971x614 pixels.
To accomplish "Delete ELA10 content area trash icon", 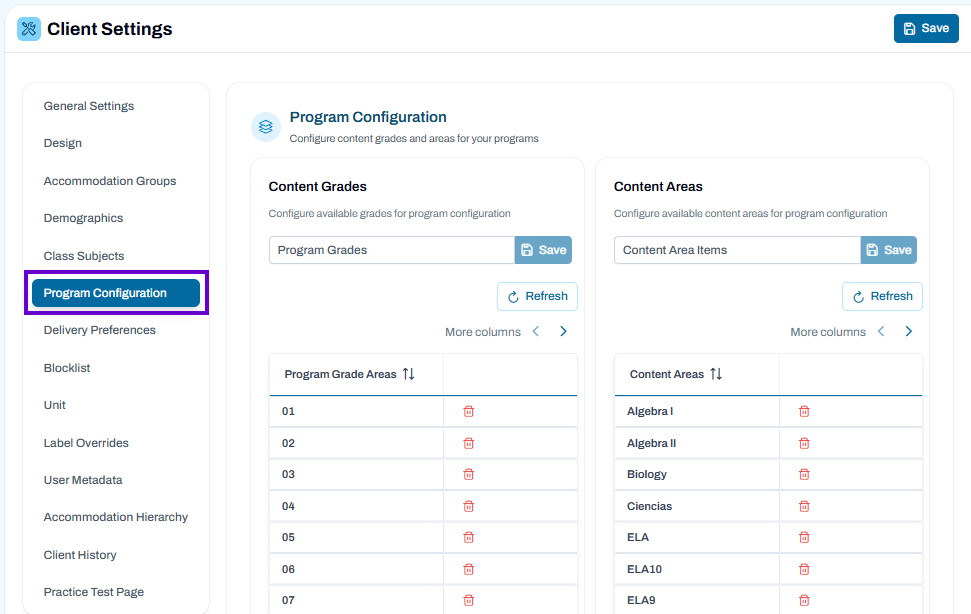I will 804,569.
